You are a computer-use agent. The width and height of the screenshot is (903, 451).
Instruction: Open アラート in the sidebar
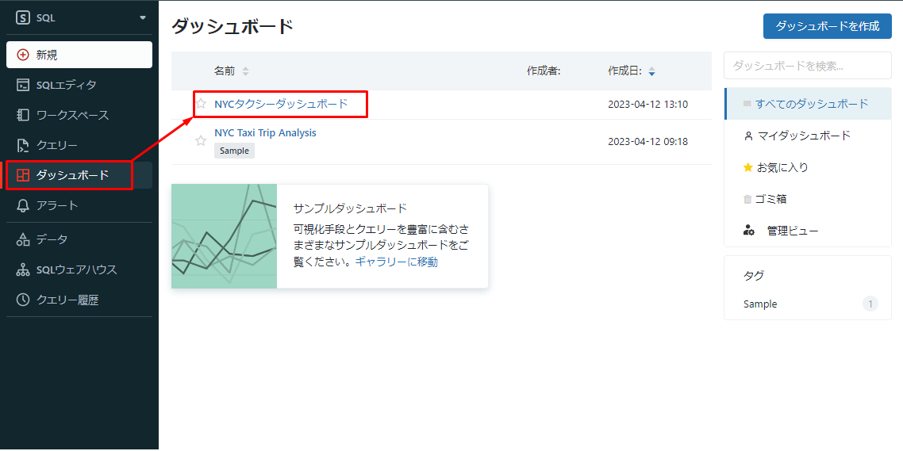[79, 206]
